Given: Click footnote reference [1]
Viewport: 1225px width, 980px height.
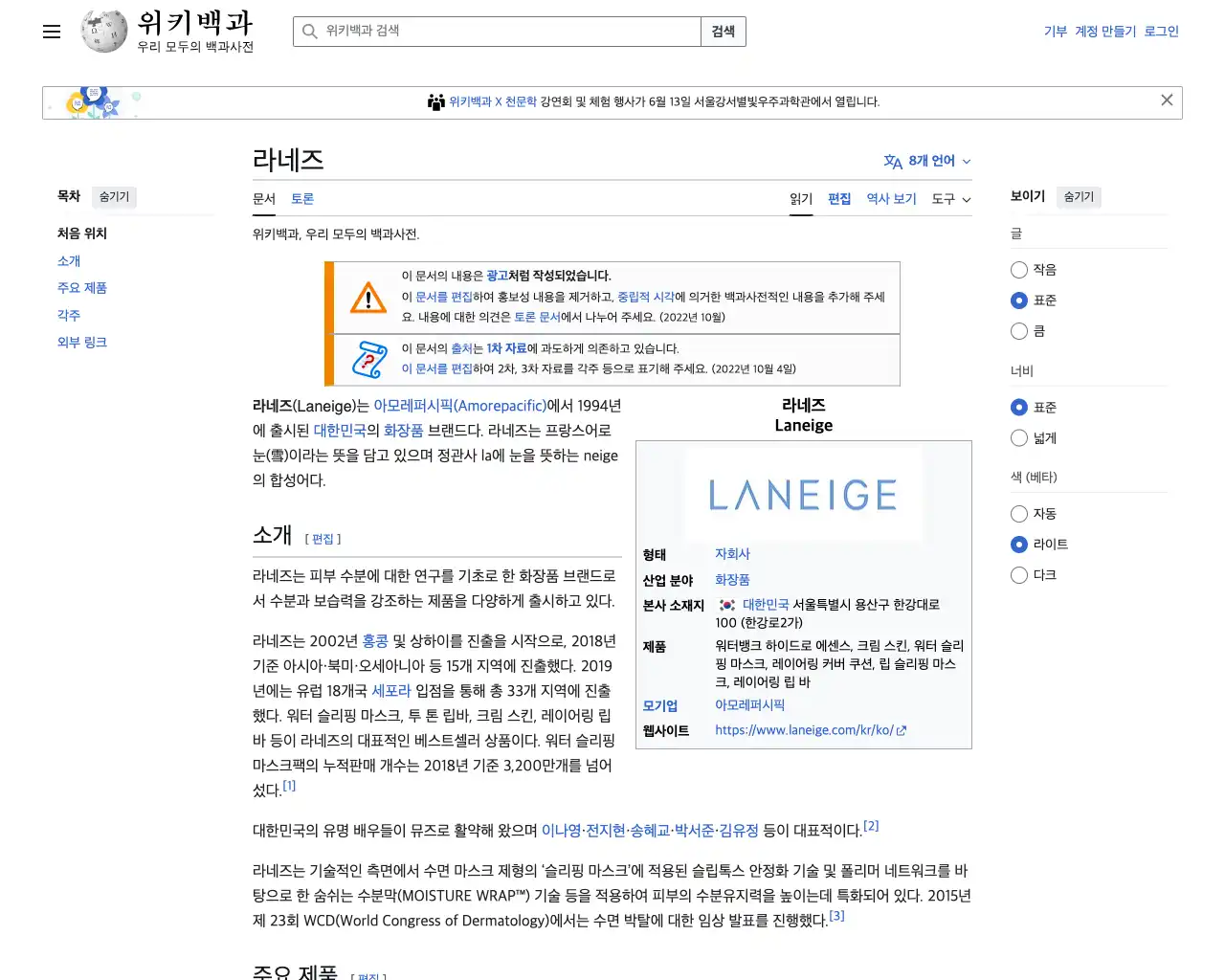Looking at the screenshot, I should pyautogui.click(x=289, y=786).
